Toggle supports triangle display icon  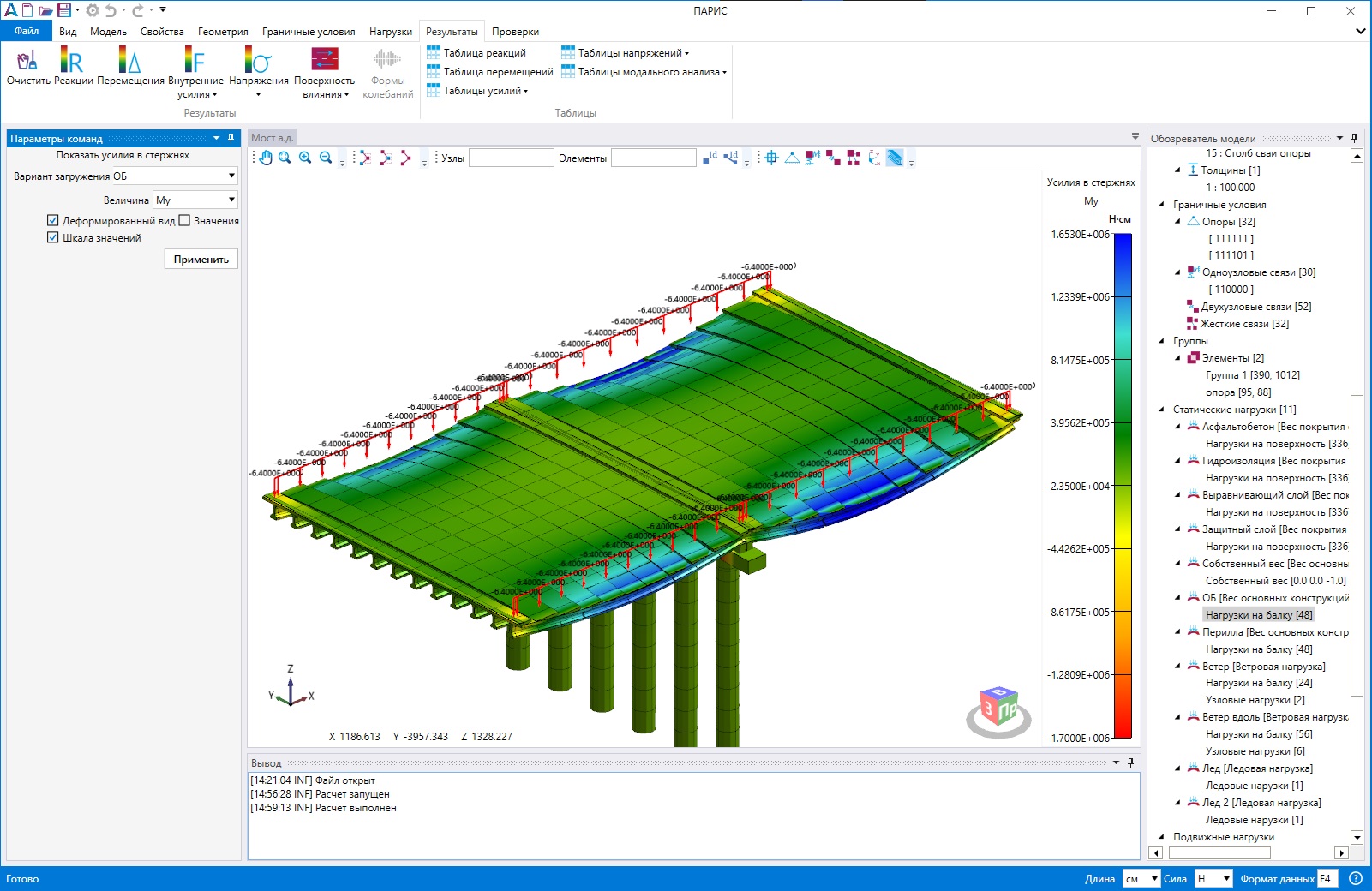pos(792,158)
